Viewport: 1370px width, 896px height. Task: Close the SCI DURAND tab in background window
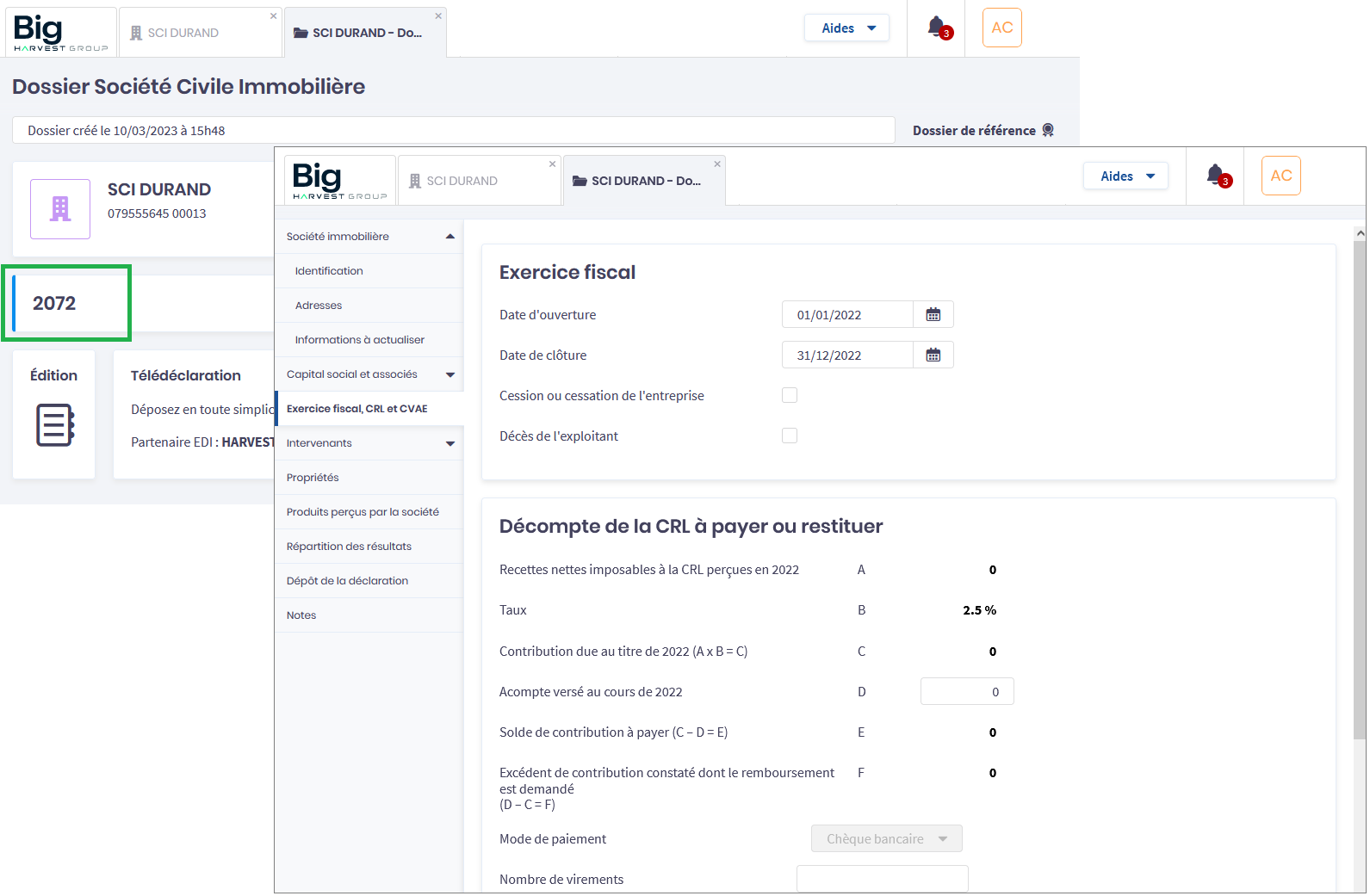click(x=274, y=15)
